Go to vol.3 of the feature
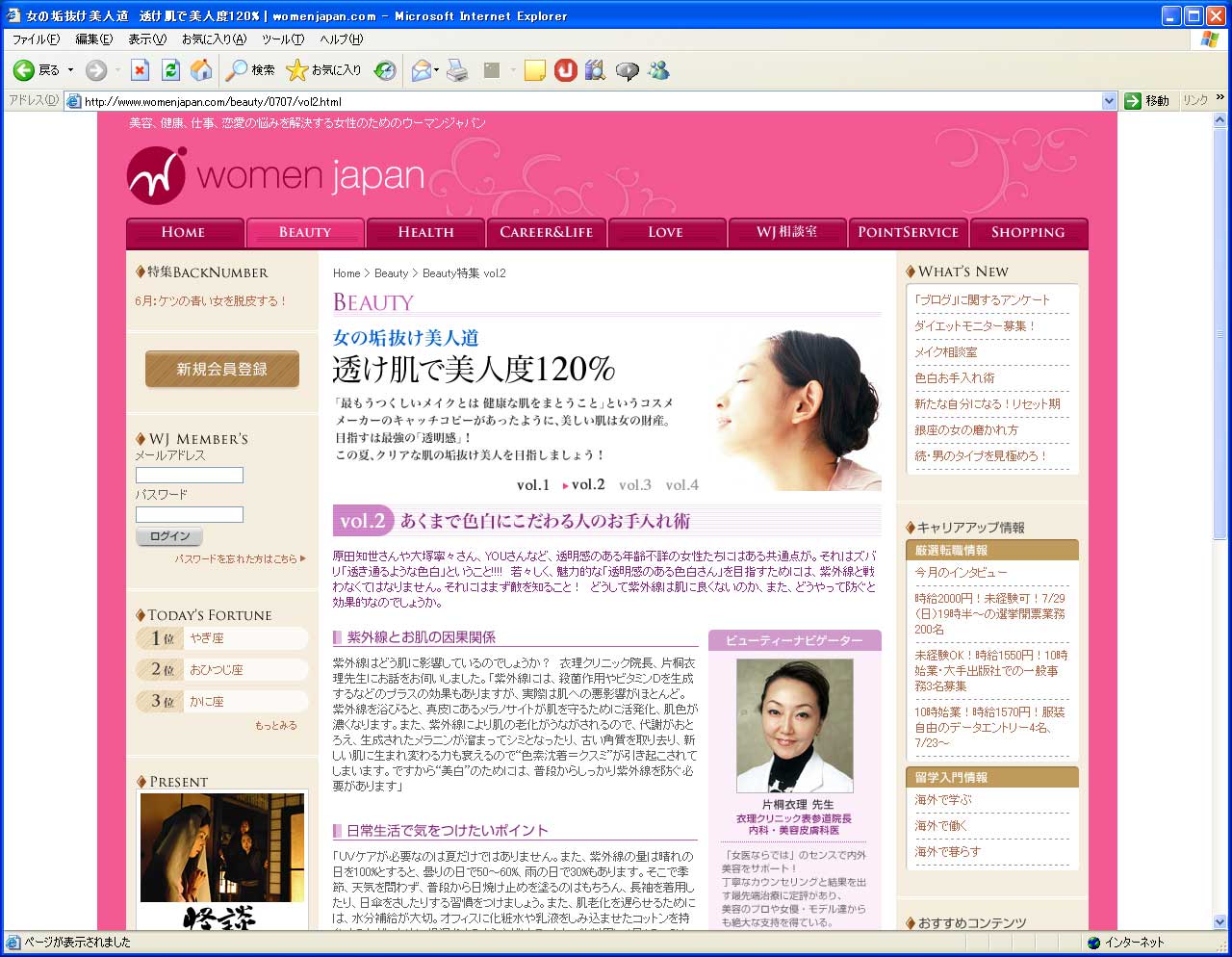1232x957 pixels. tap(634, 485)
